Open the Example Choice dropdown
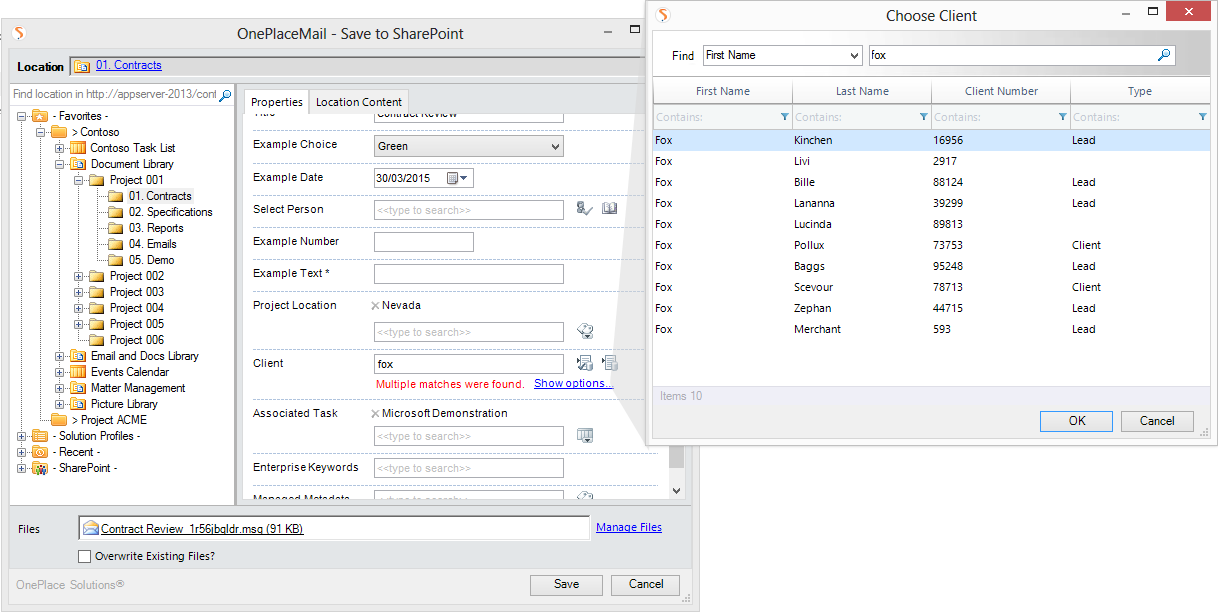 click(556, 147)
